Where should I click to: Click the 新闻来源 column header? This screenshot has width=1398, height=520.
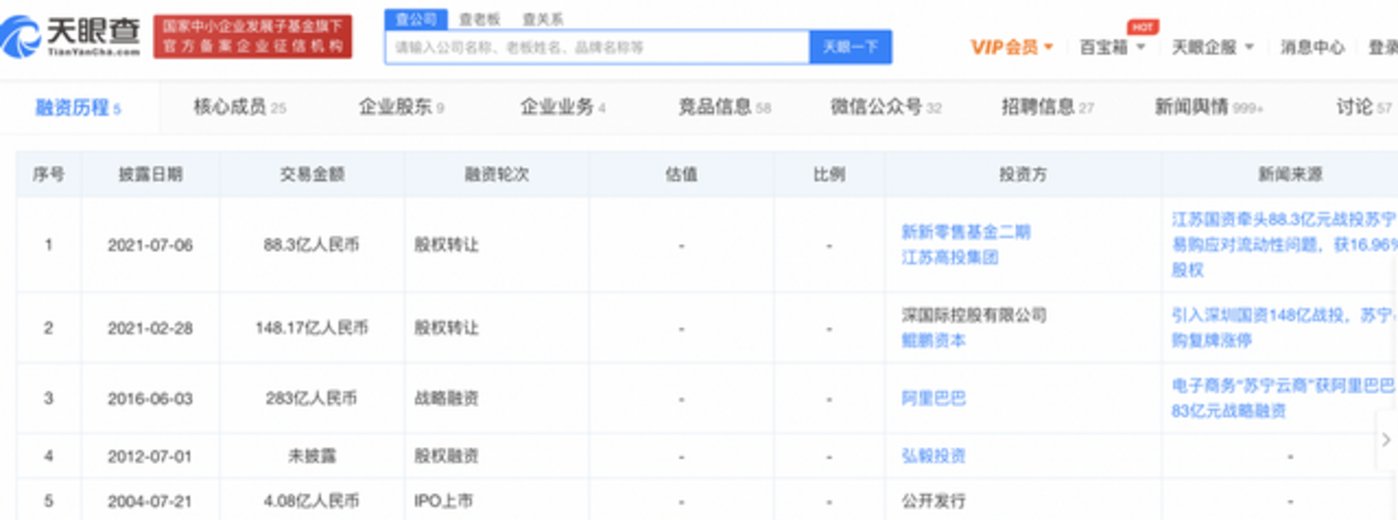(1290, 174)
